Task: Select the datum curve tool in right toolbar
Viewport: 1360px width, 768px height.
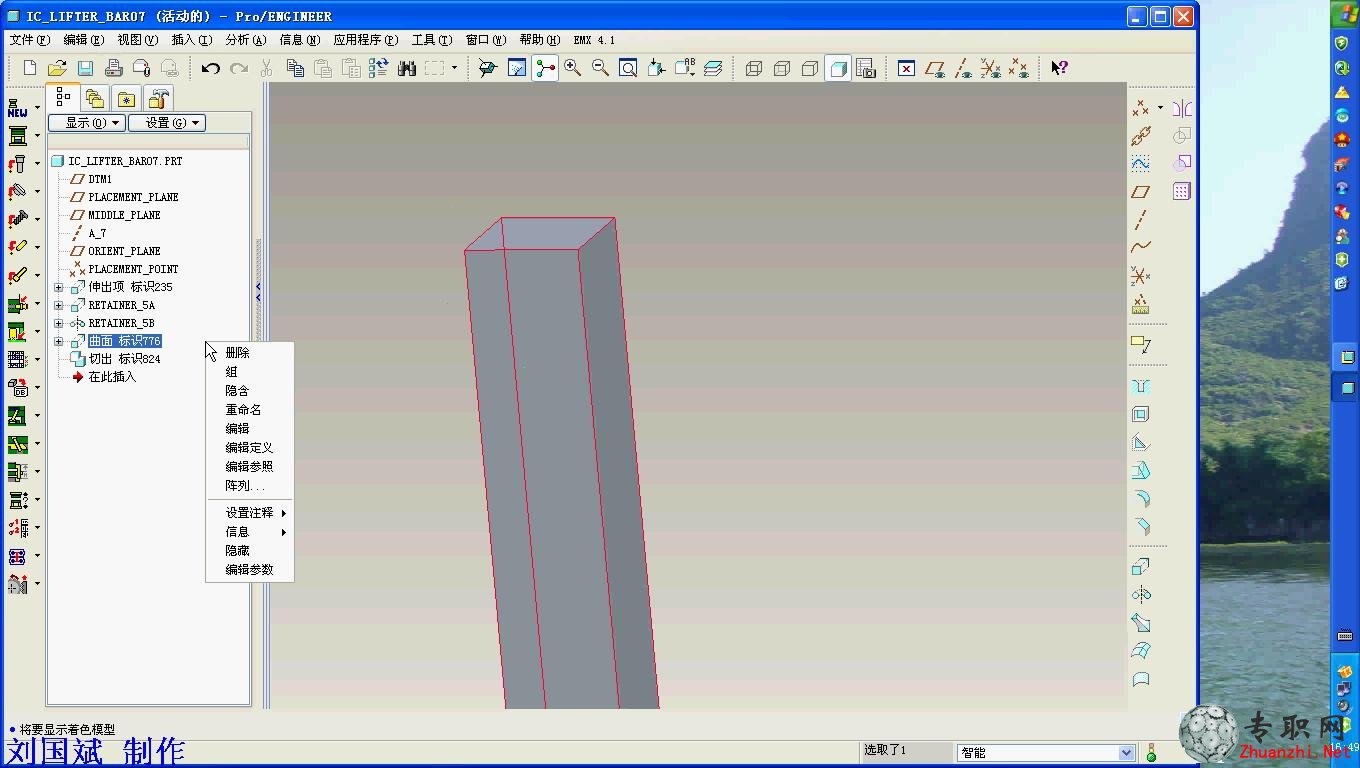Action: click(1141, 247)
